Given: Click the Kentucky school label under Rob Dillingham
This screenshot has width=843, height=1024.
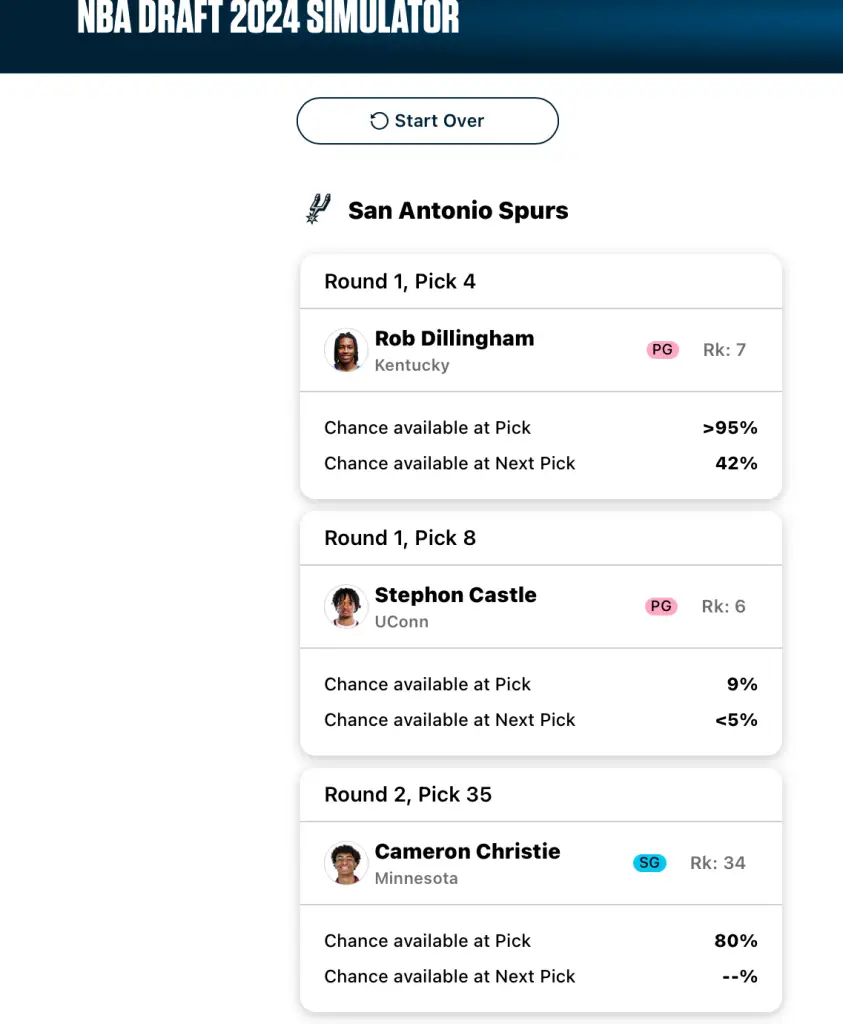Looking at the screenshot, I should coord(412,365).
